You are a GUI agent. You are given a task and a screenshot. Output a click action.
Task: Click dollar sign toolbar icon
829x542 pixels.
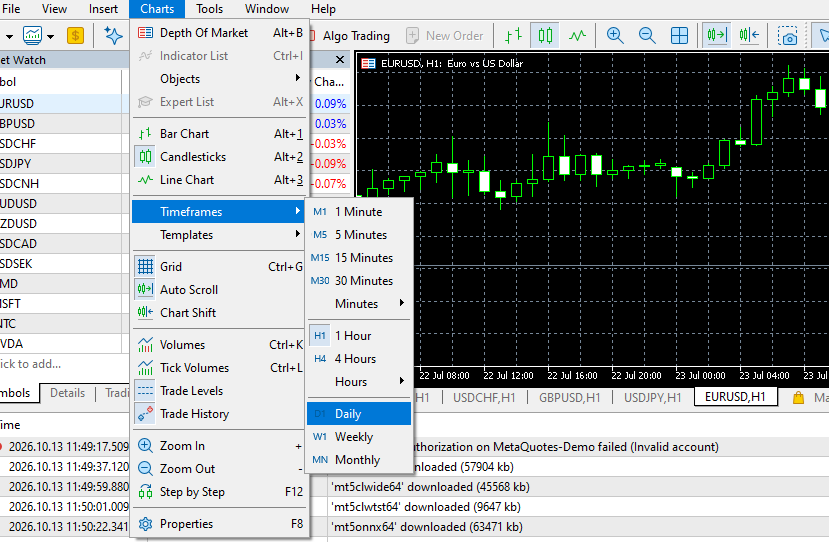[x=76, y=36]
